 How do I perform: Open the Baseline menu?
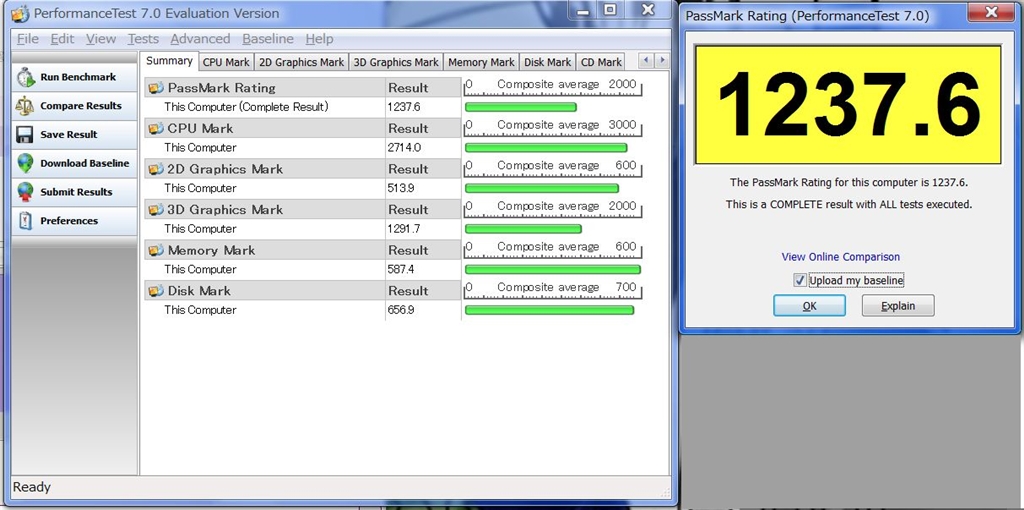[x=268, y=39]
